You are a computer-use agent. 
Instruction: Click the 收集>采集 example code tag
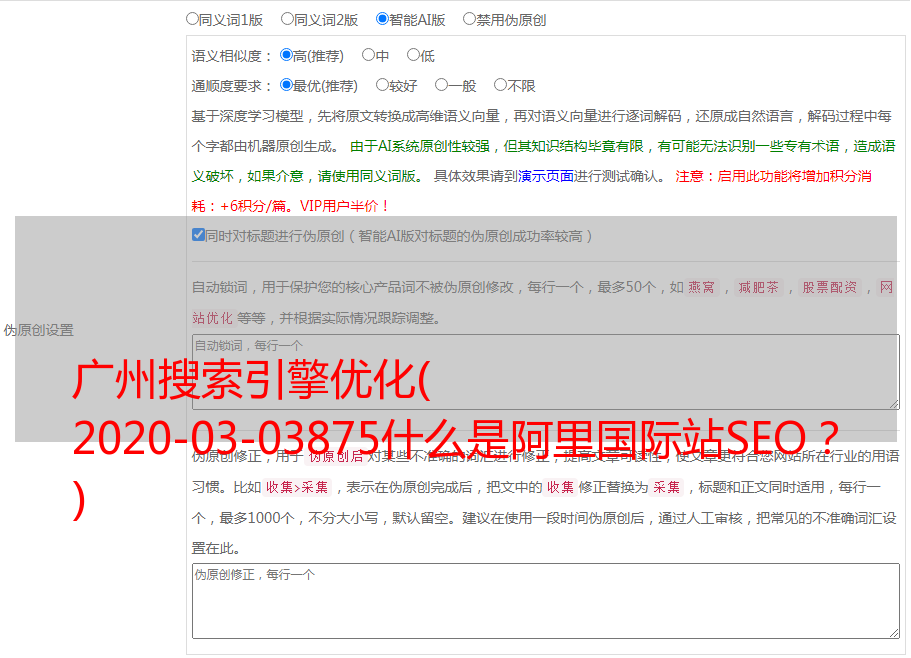(297, 487)
